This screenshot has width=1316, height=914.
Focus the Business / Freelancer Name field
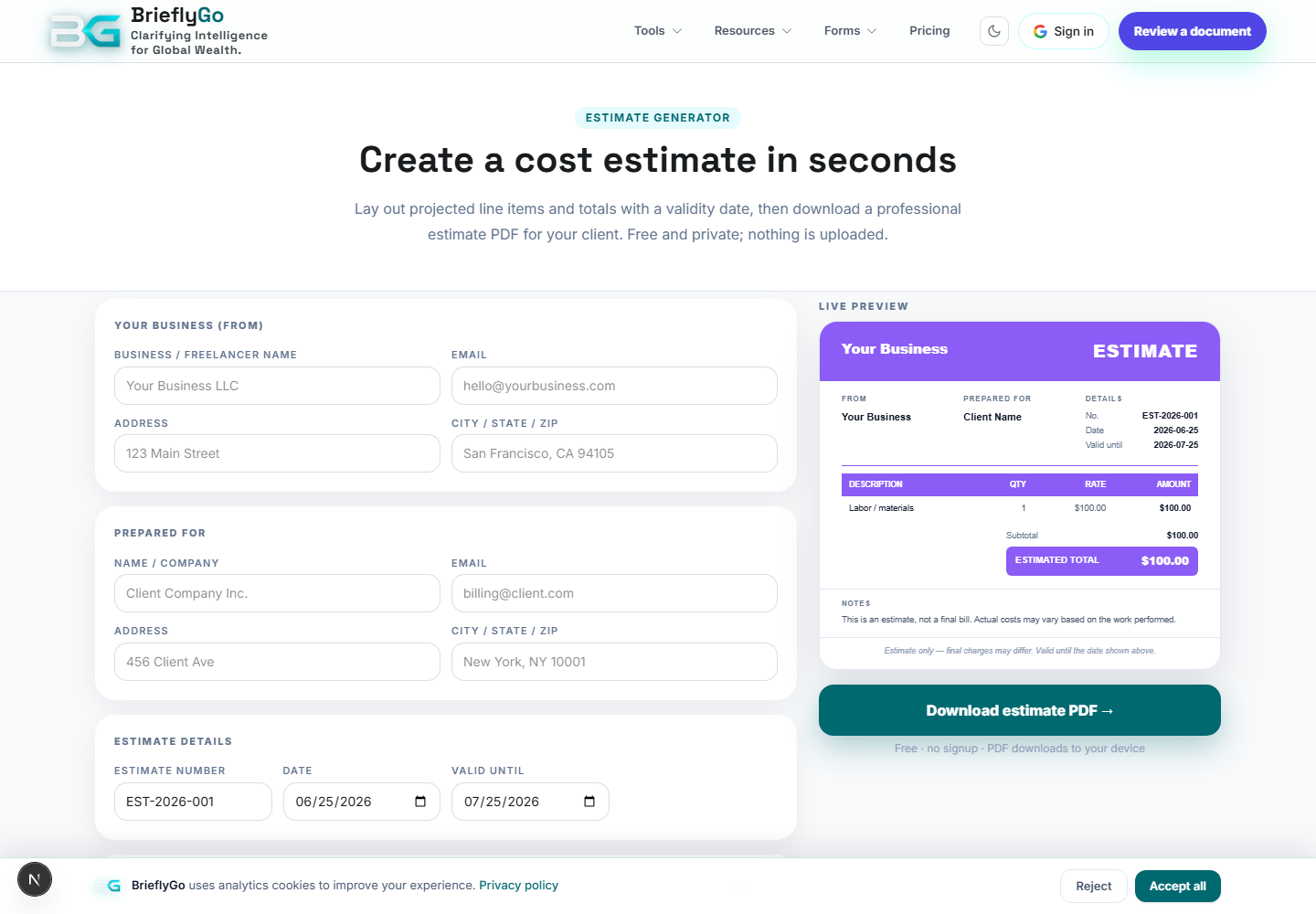(x=277, y=386)
